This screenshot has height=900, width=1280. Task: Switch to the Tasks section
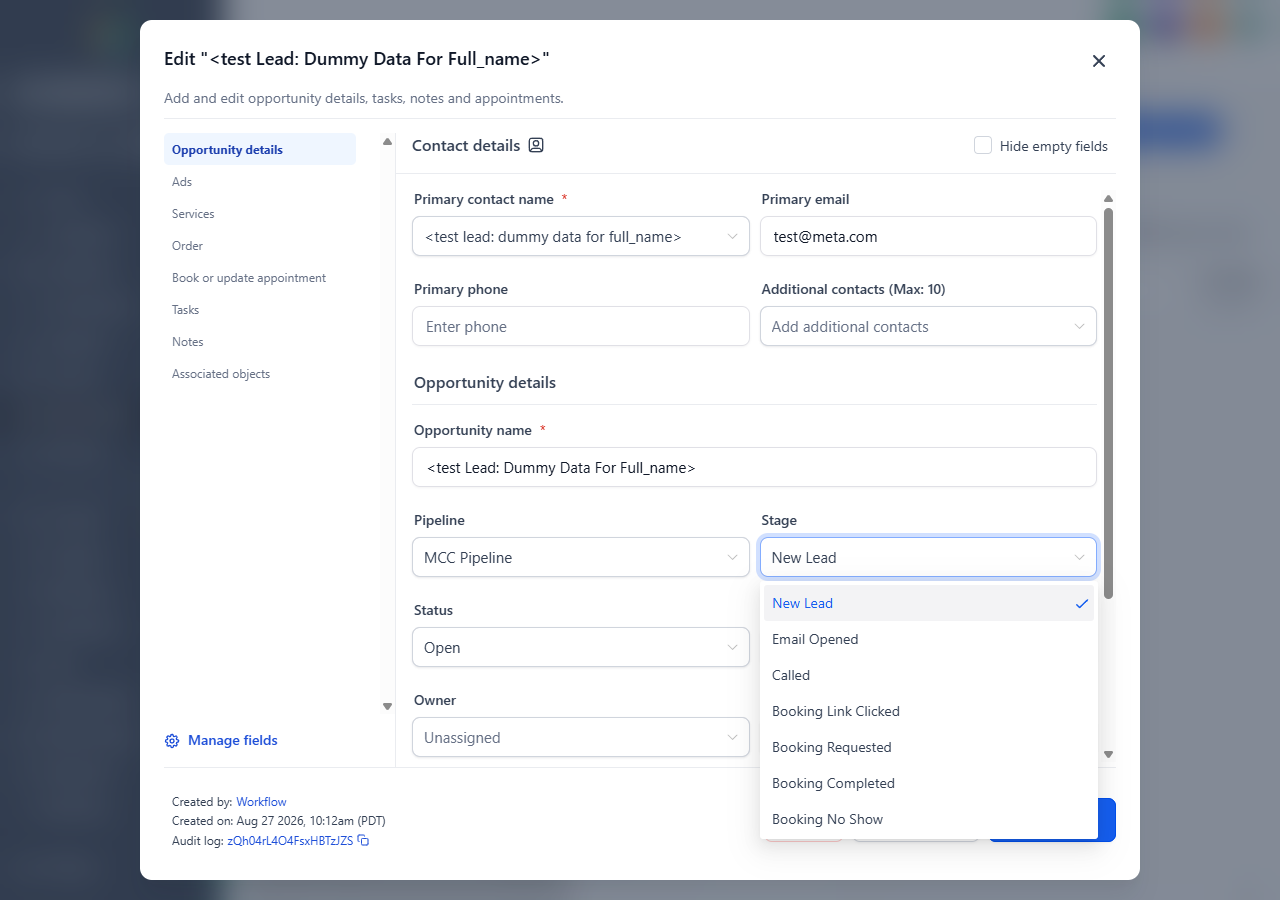260,310
